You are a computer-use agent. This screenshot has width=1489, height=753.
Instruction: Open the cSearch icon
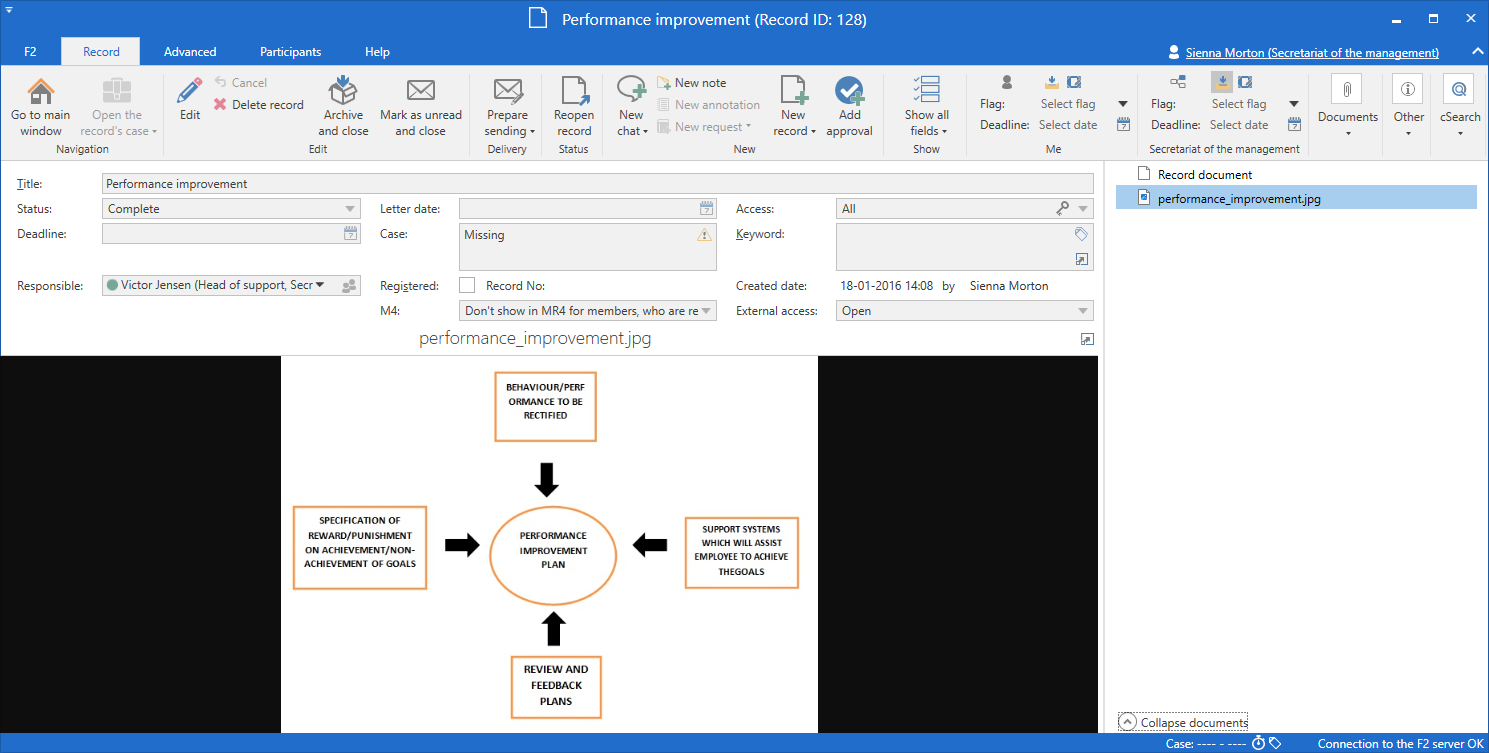point(1459,91)
